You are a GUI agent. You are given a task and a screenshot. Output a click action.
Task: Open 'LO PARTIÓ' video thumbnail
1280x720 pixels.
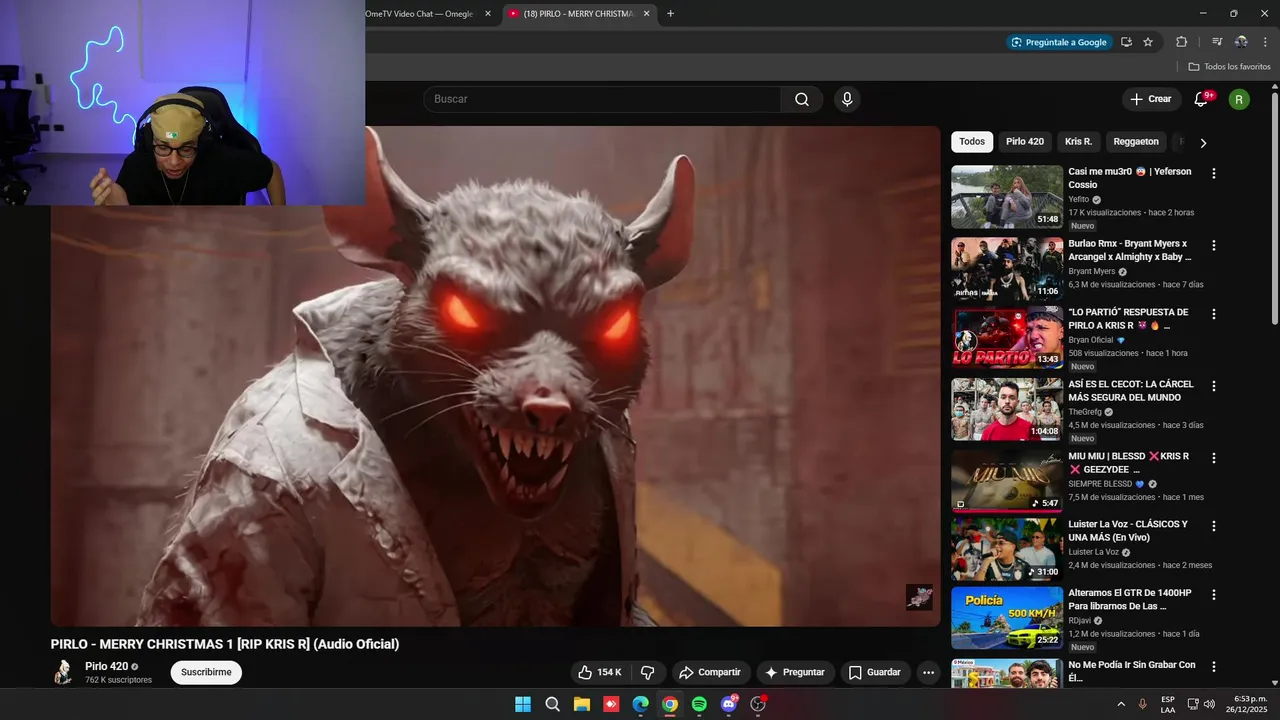[1007, 339]
